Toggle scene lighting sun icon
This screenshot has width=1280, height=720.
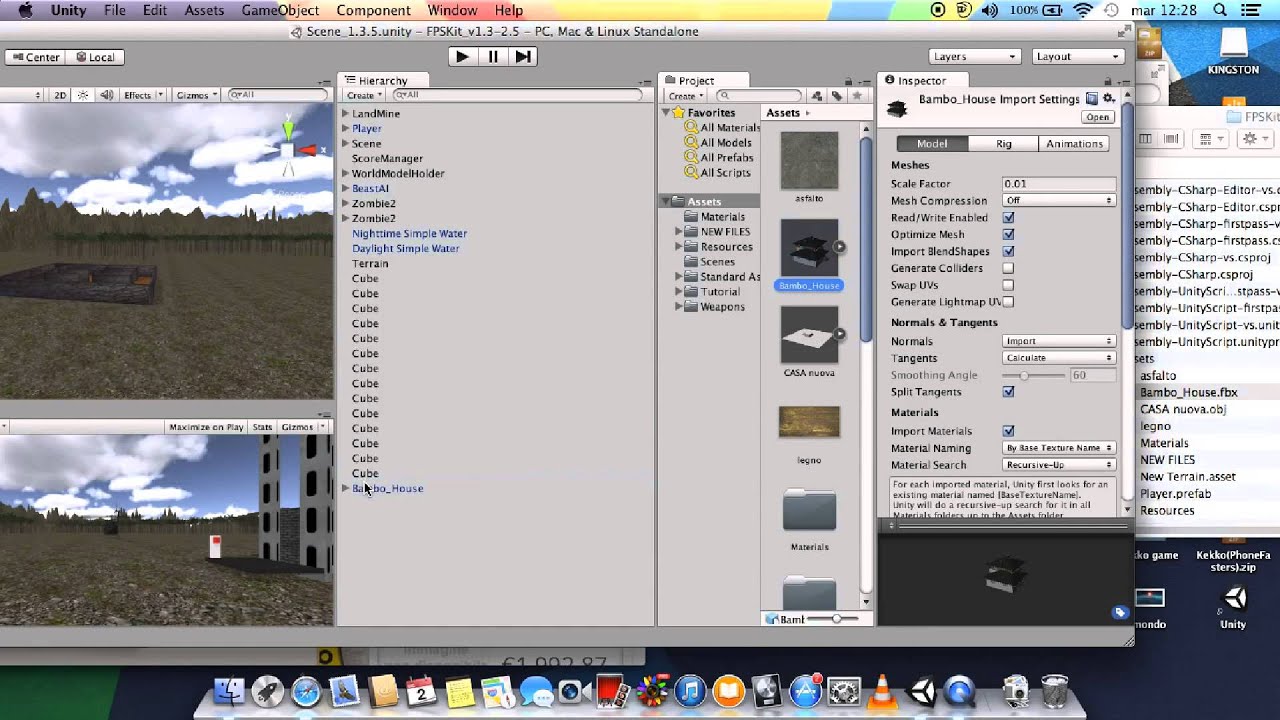(x=83, y=95)
